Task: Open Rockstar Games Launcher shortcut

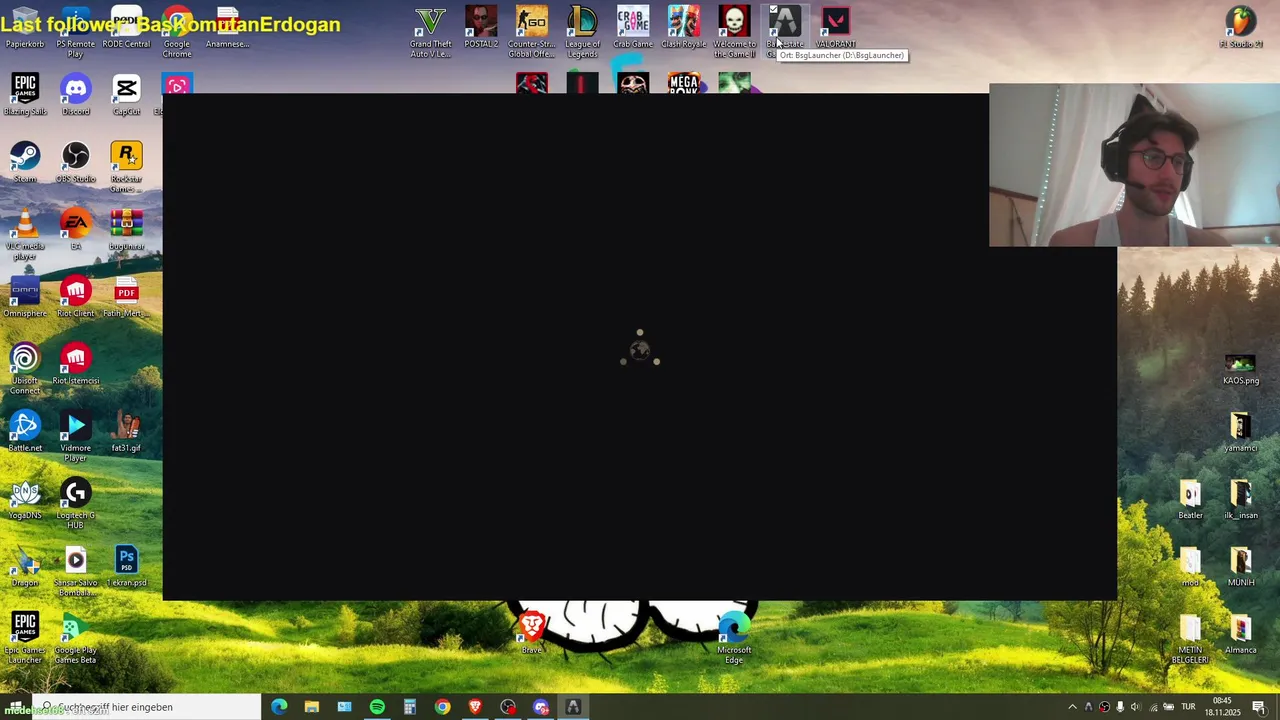Action: click(126, 166)
